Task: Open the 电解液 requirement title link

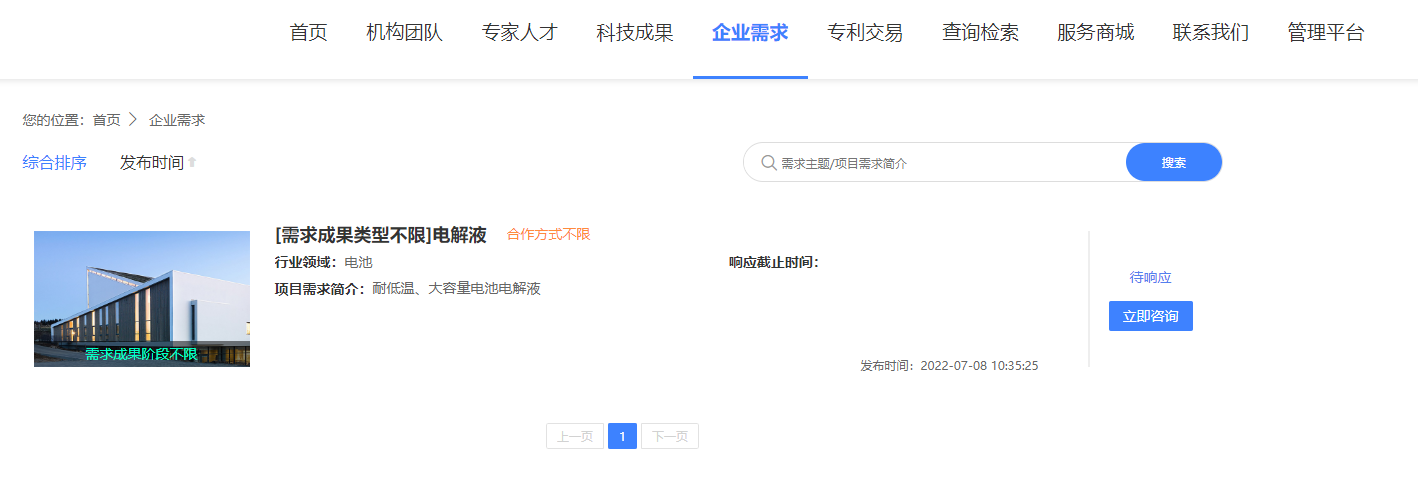Action: click(380, 235)
